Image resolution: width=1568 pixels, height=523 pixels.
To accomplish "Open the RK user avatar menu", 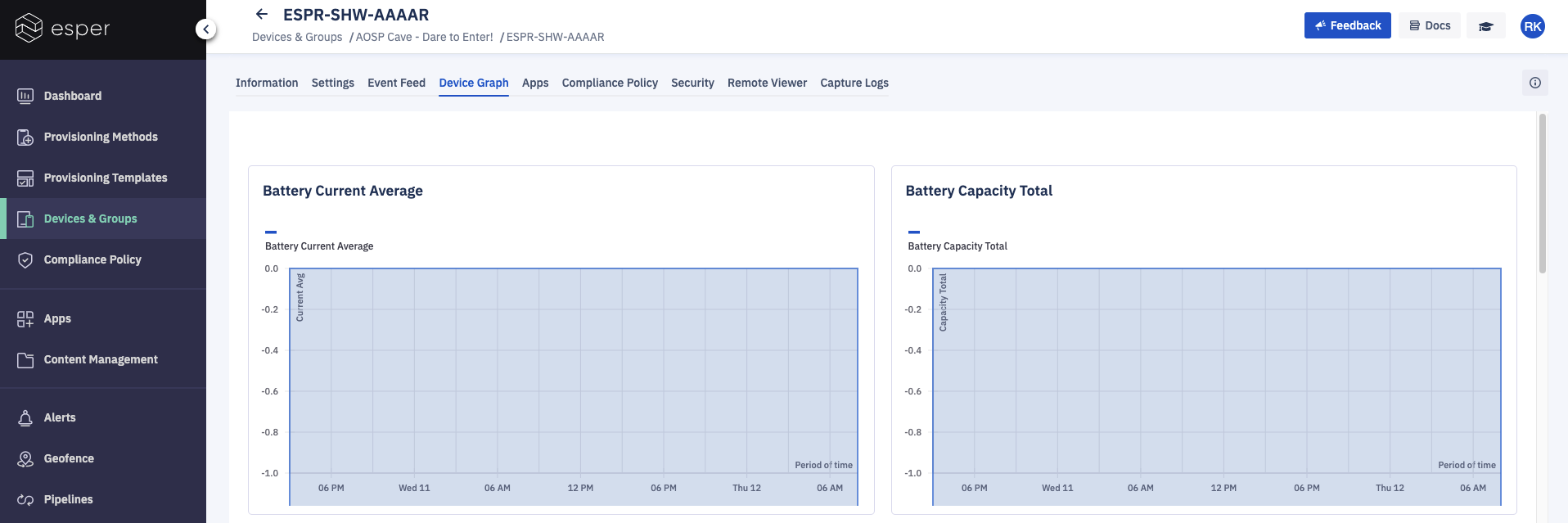I will point(1532,26).
